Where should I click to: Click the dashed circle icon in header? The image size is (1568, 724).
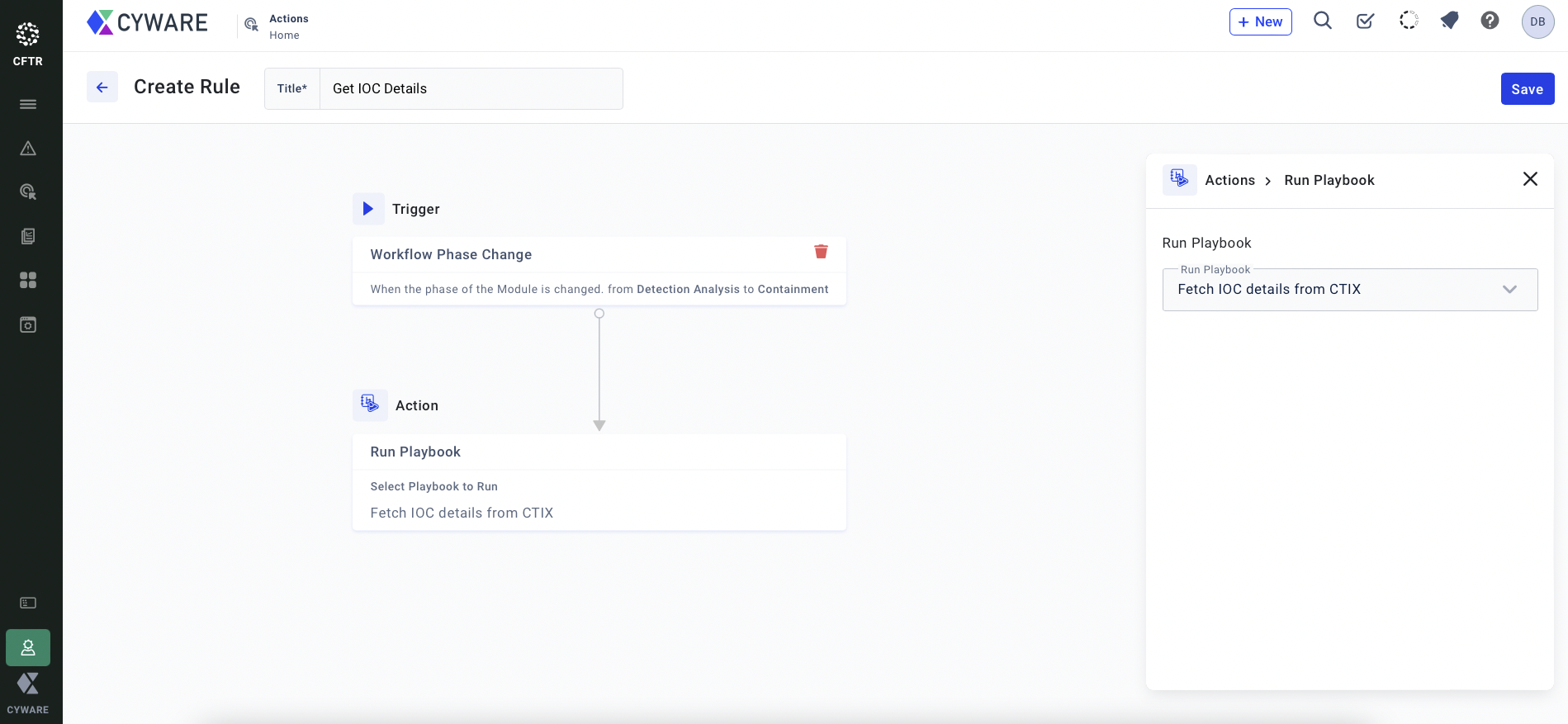(1408, 21)
